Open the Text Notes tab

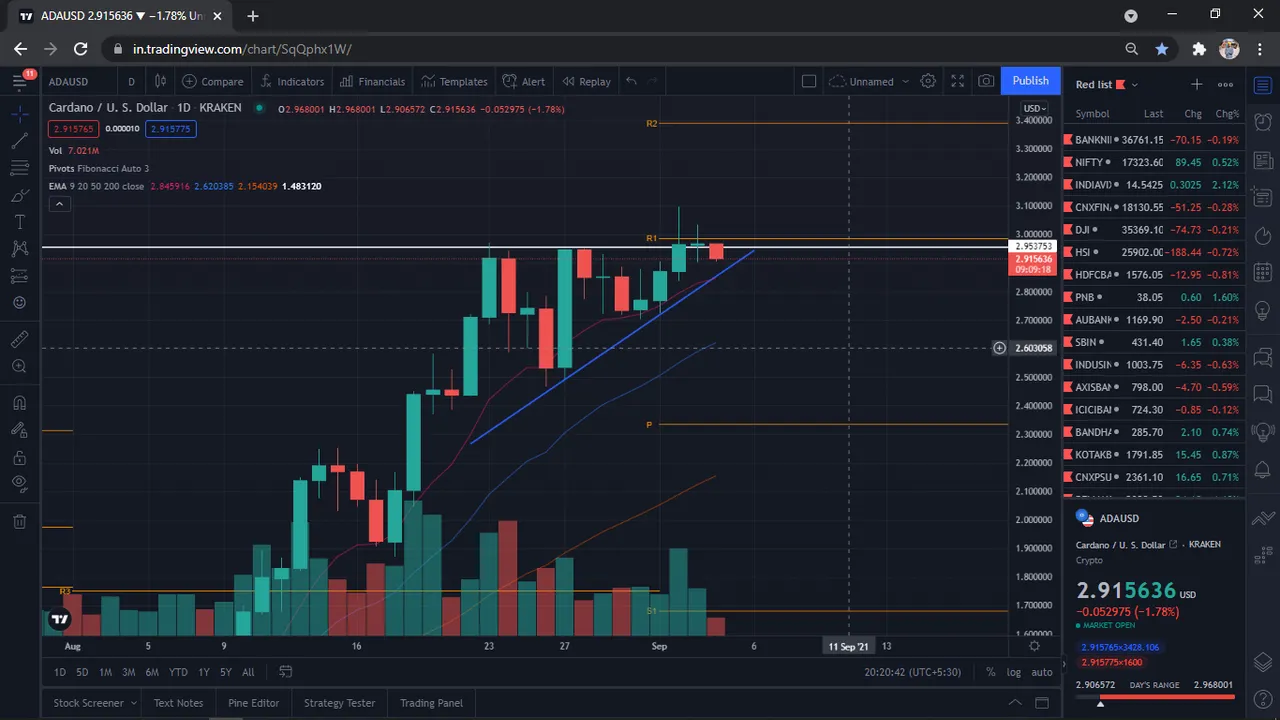click(178, 703)
